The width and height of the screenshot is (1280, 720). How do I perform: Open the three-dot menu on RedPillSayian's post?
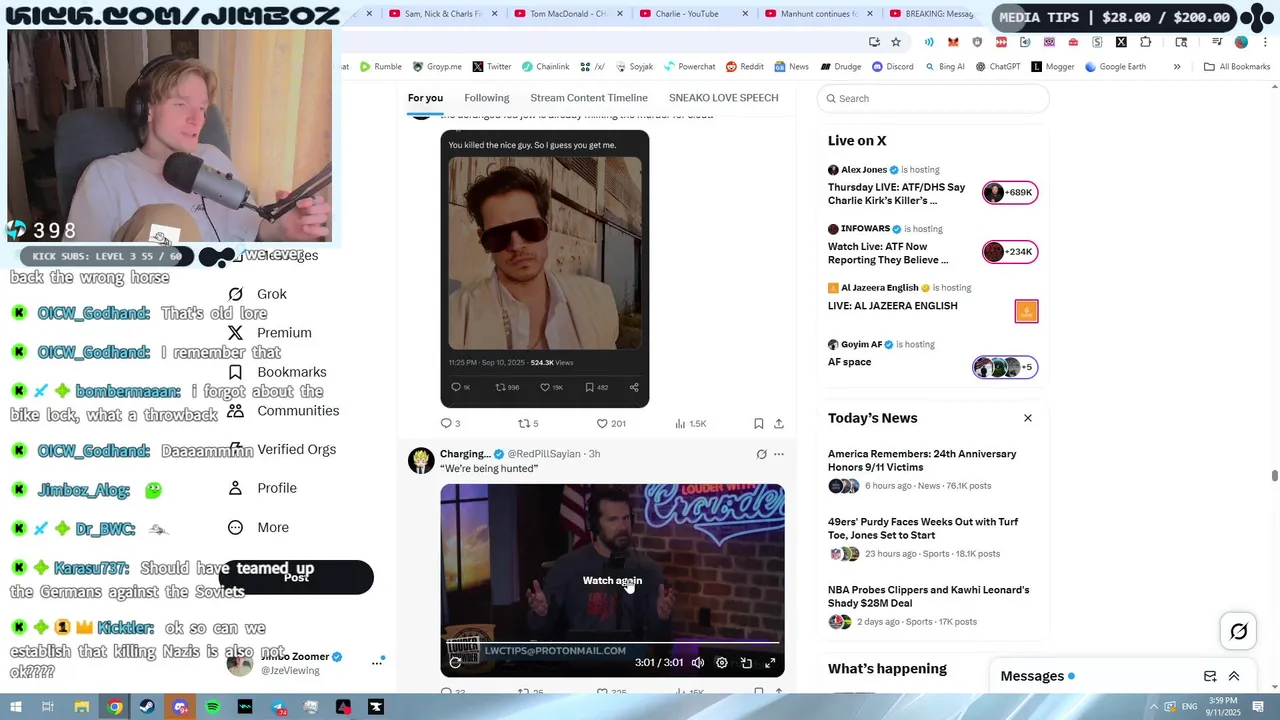(x=779, y=454)
